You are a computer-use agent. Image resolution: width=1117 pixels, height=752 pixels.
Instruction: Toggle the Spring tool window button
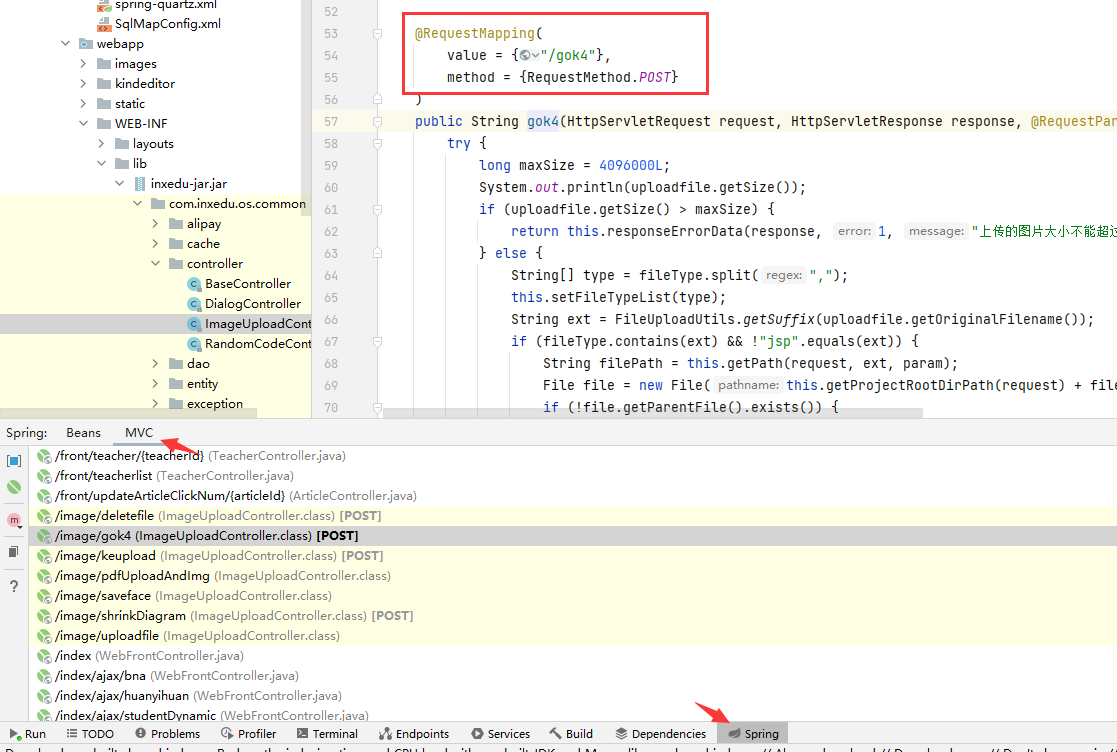[753, 733]
